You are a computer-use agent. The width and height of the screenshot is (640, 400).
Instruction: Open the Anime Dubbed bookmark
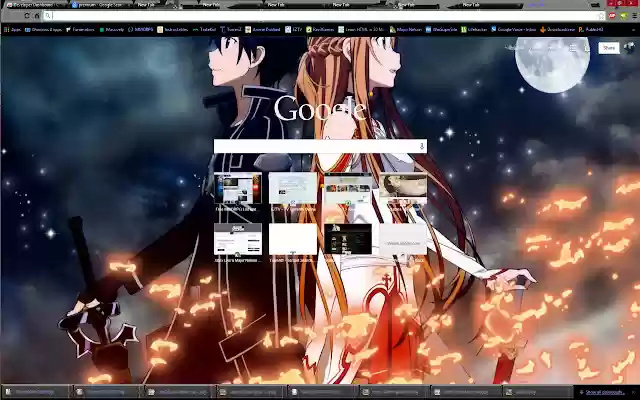click(263, 29)
